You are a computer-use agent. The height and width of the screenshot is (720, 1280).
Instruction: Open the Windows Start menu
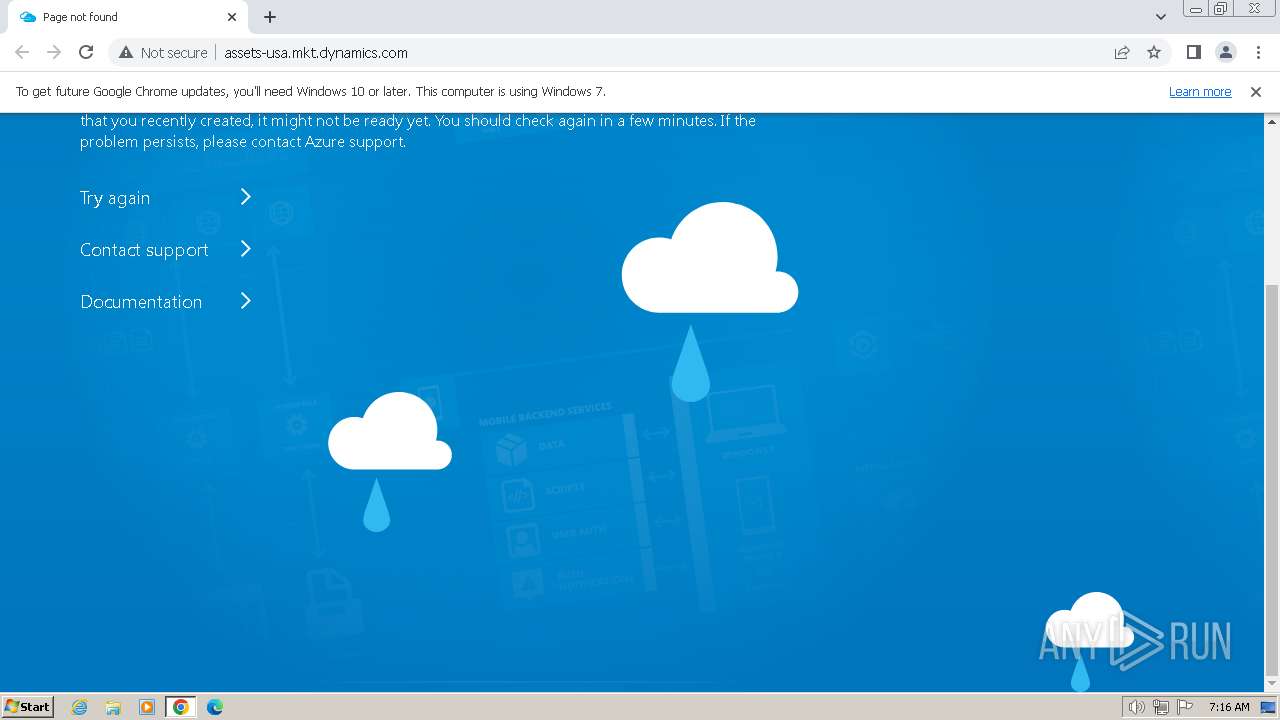click(28, 706)
